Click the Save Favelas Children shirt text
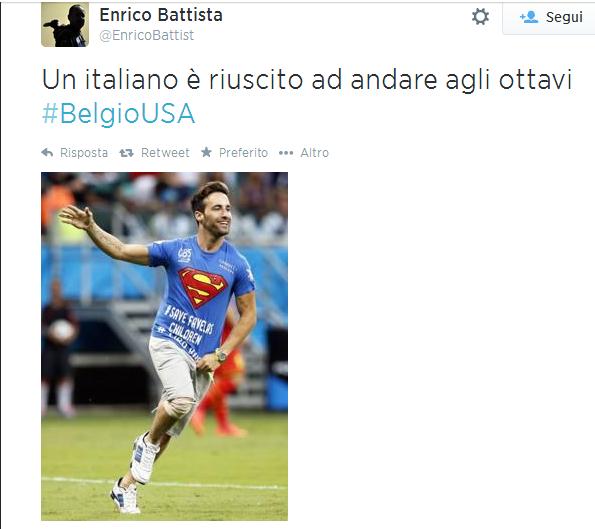The height and width of the screenshot is (529, 595). (189, 326)
